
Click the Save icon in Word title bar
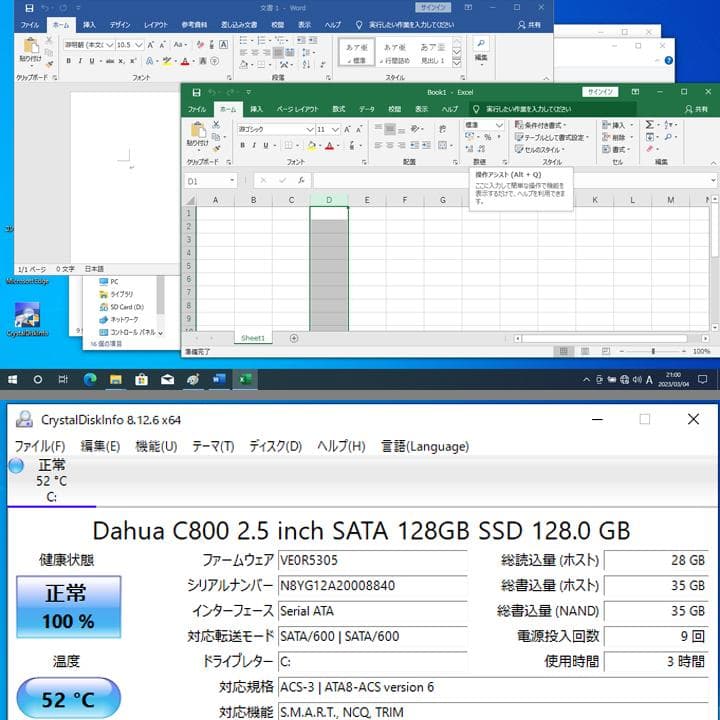(x=29, y=8)
